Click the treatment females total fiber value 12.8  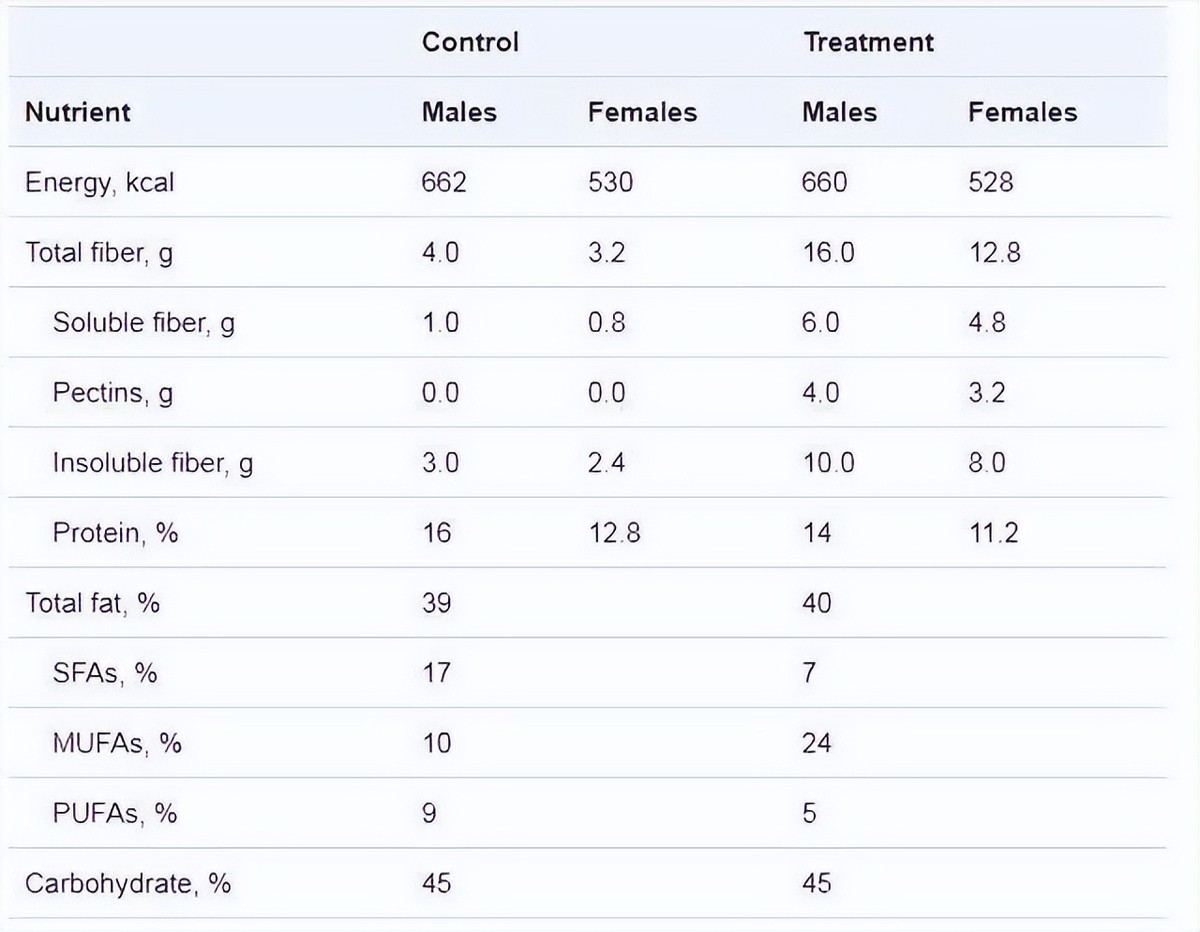[994, 252]
